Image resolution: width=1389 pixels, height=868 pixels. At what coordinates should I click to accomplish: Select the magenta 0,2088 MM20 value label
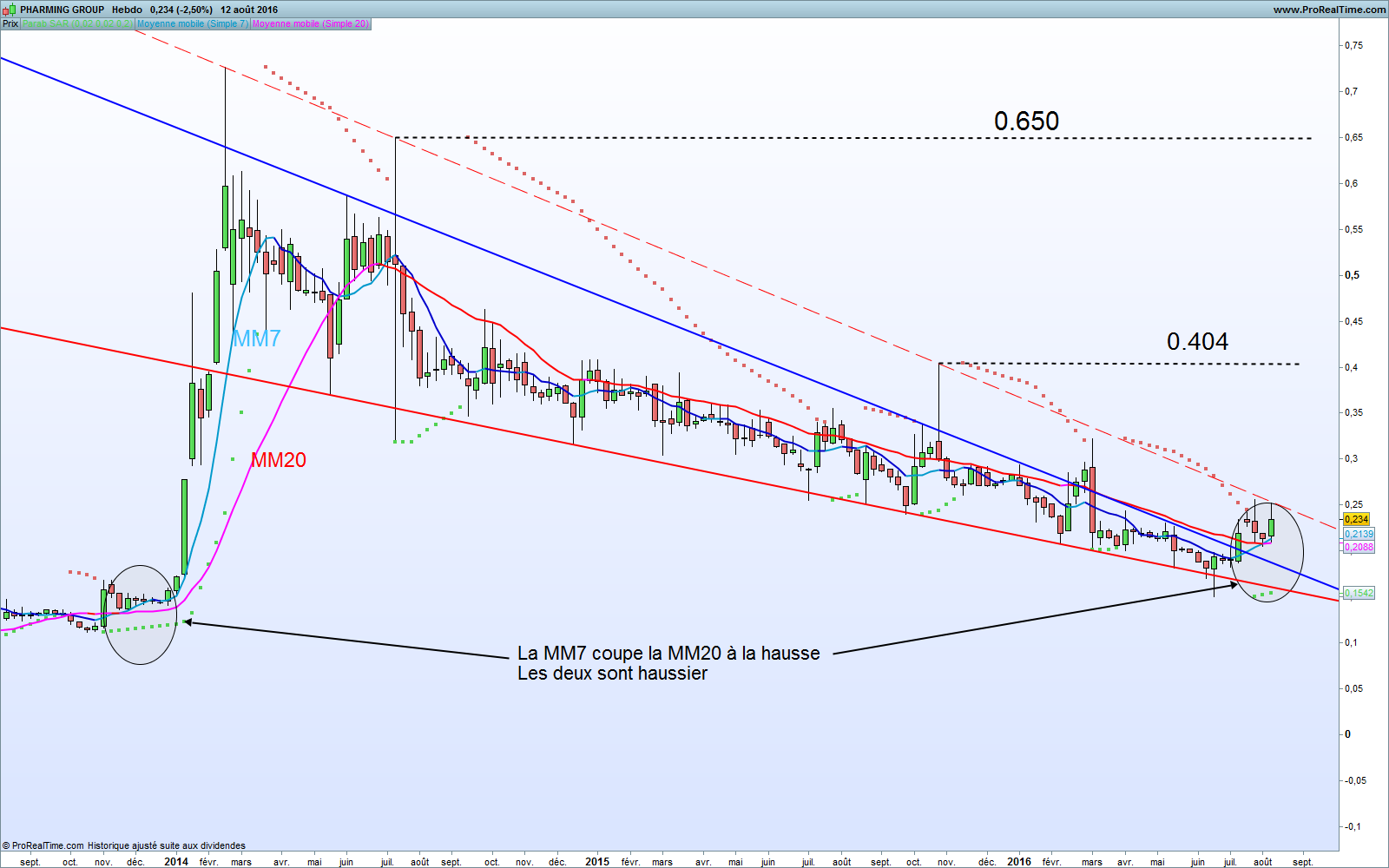(1359, 547)
